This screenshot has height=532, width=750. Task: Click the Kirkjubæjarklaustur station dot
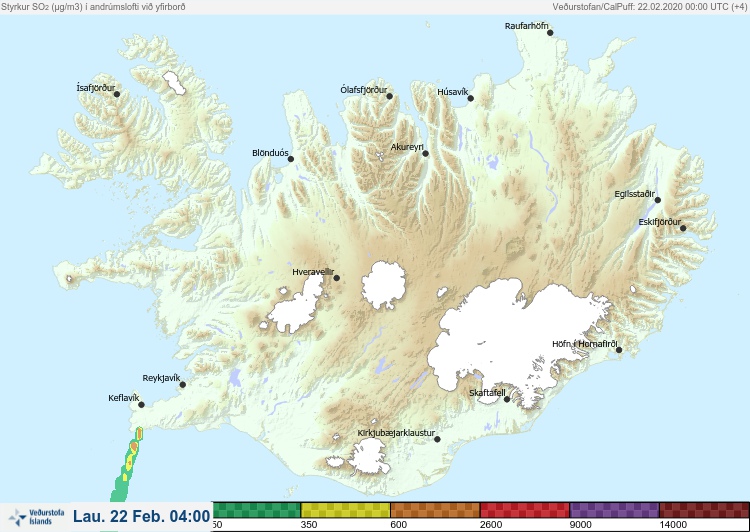[437, 439]
